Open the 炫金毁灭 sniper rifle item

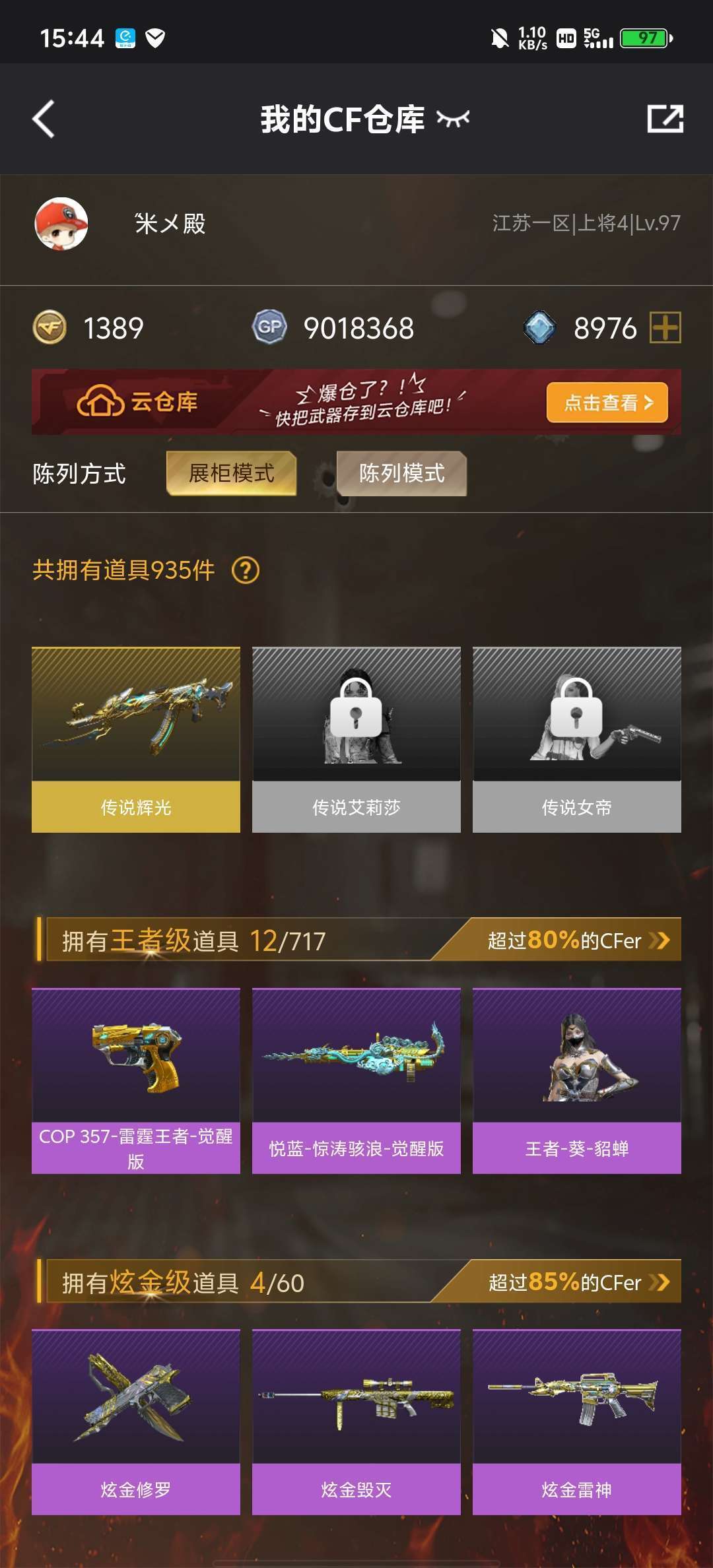coord(356,1422)
